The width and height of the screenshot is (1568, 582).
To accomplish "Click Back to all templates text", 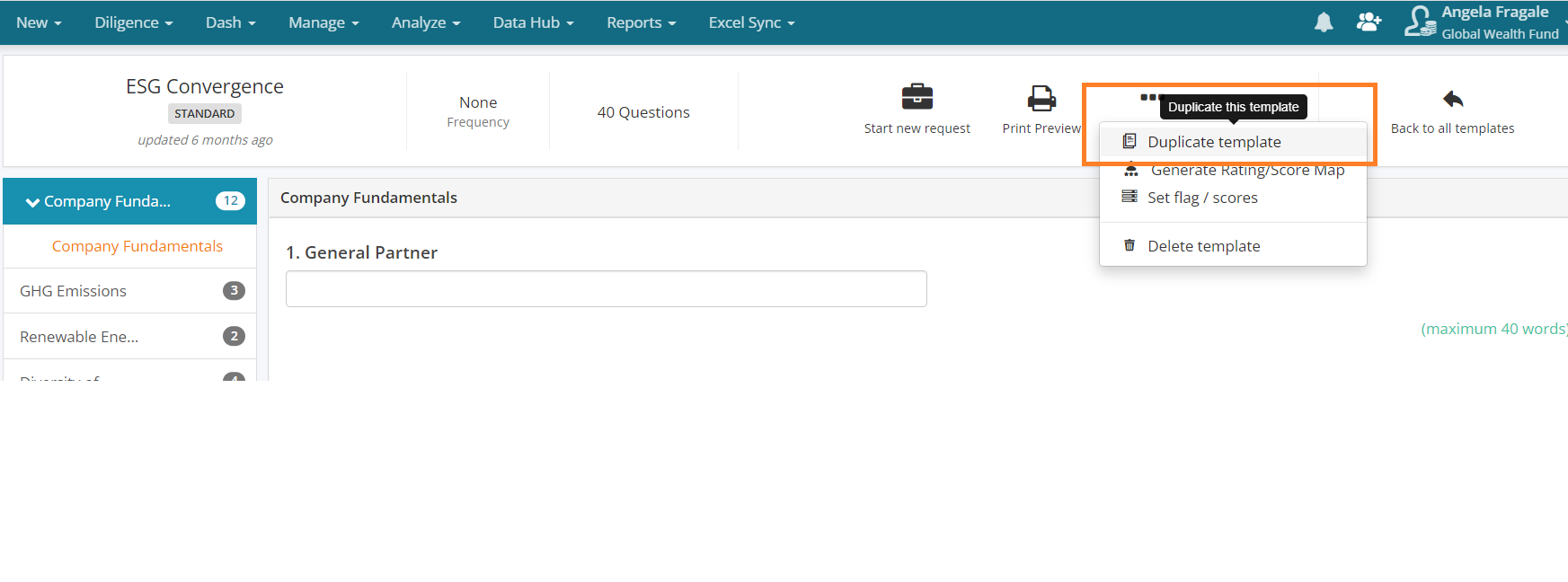I will pyautogui.click(x=1453, y=128).
